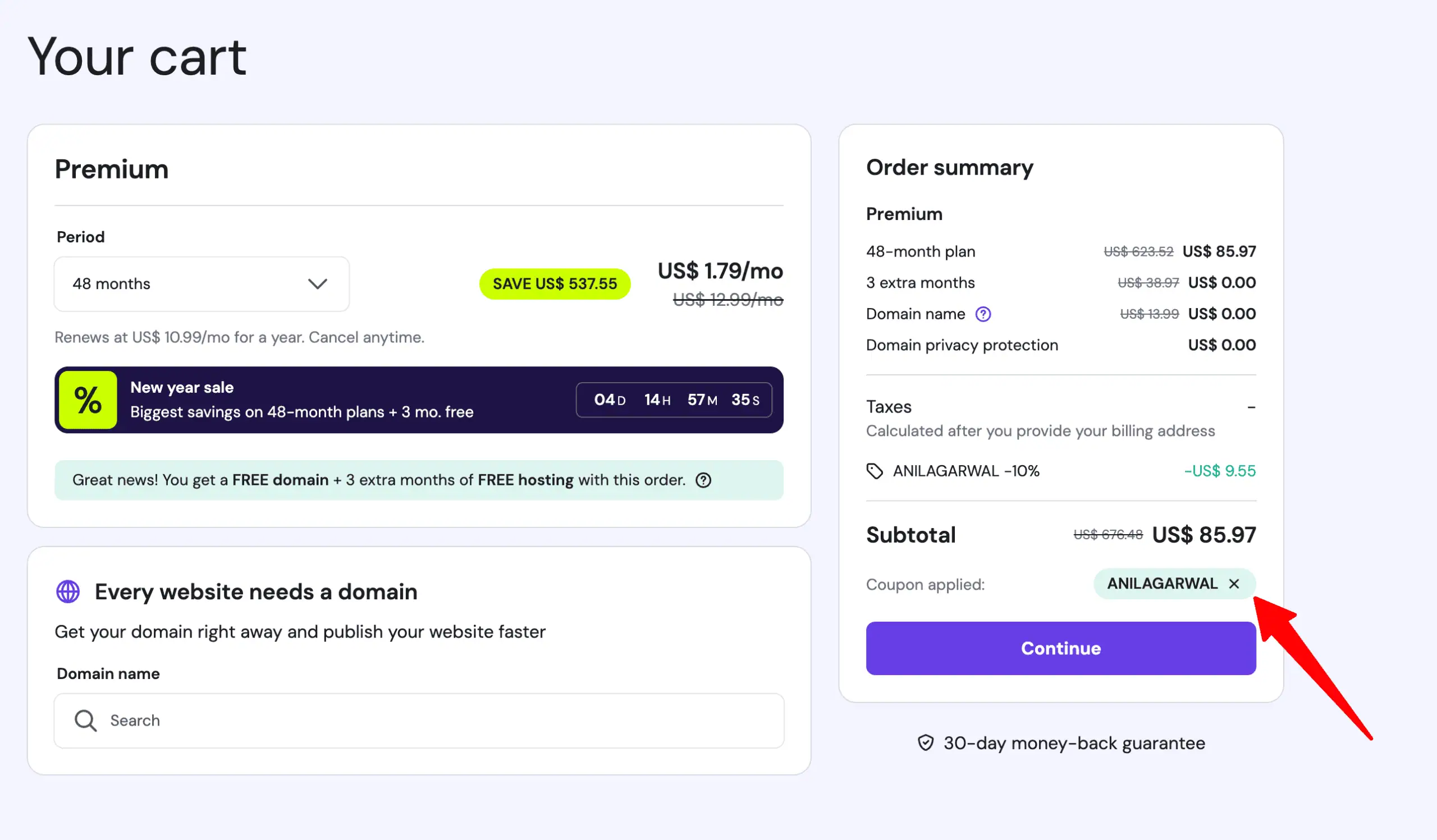Click the strikethrough US$ 12.99/mo price
1437x840 pixels.
[727, 300]
